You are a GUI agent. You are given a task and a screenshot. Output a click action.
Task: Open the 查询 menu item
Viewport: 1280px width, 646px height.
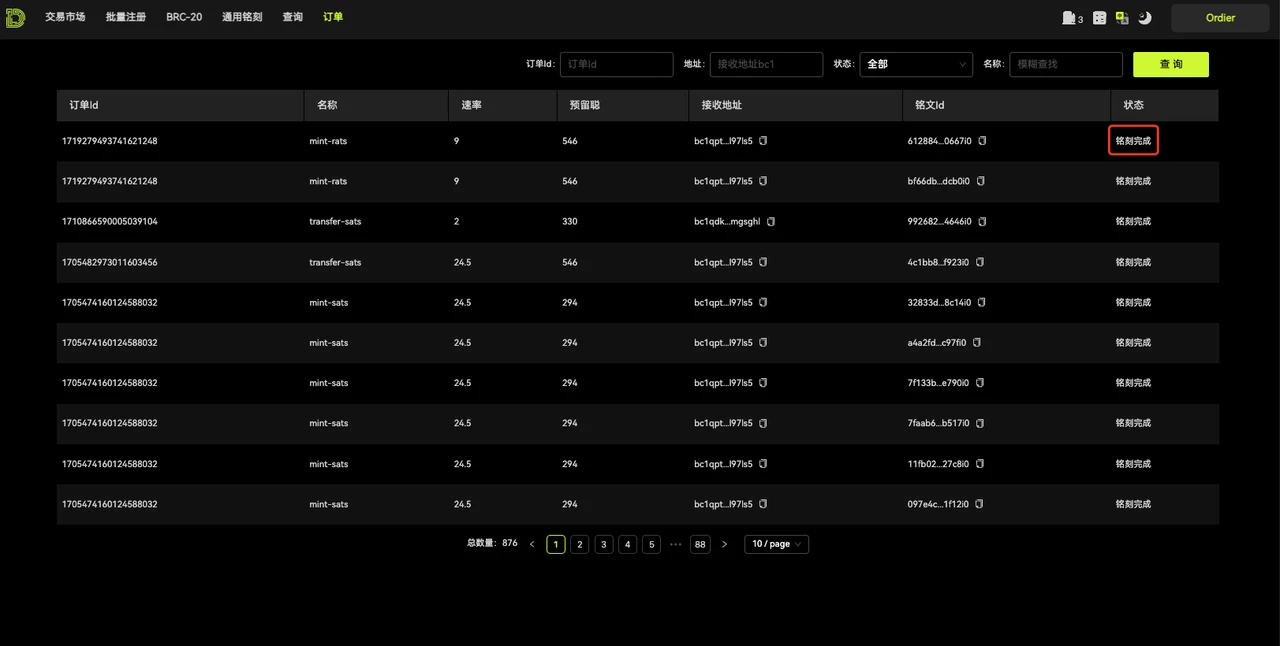click(x=293, y=17)
